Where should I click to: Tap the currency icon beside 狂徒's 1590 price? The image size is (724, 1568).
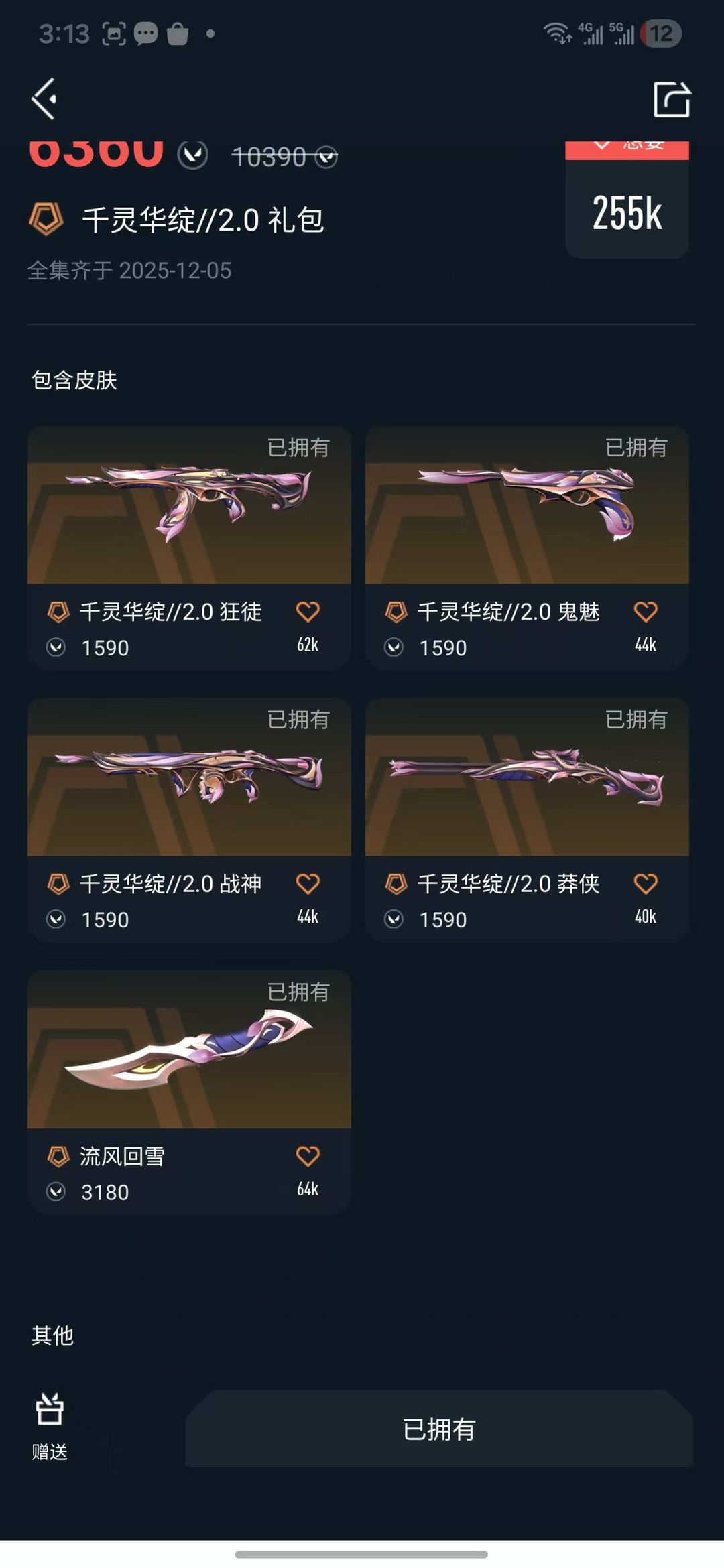pos(56,647)
